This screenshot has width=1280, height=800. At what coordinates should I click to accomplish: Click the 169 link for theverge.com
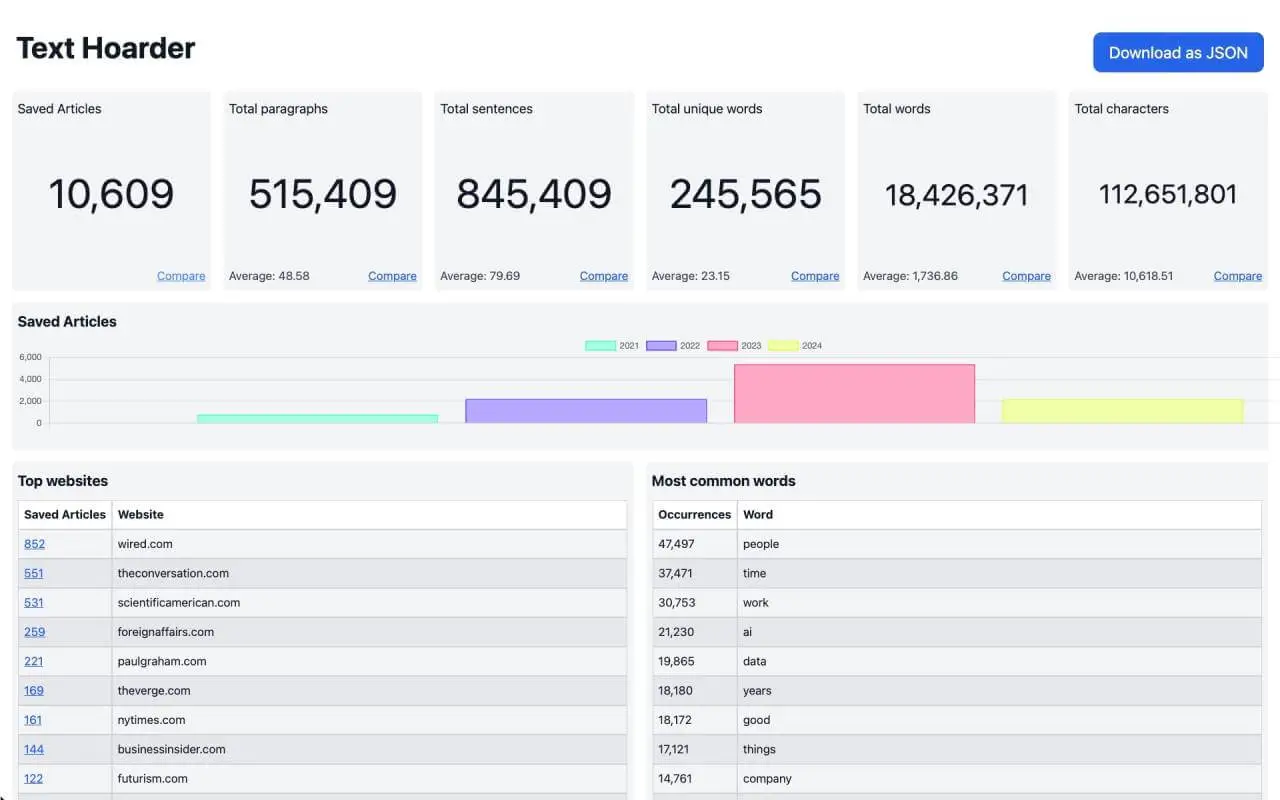click(x=34, y=690)
